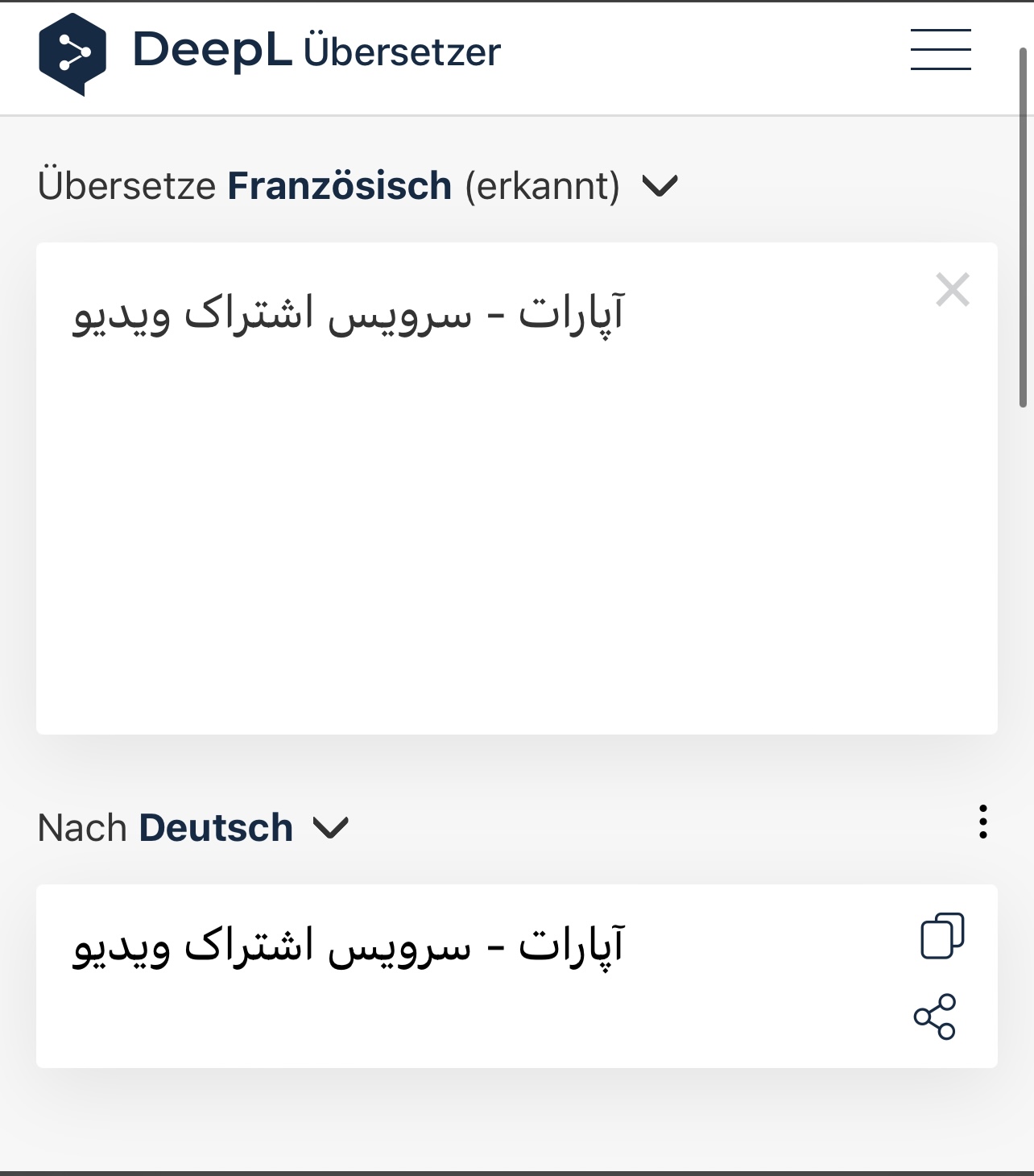Share the translated text
This screenshot has height=1176, width=1034.
coord(935,1017)
